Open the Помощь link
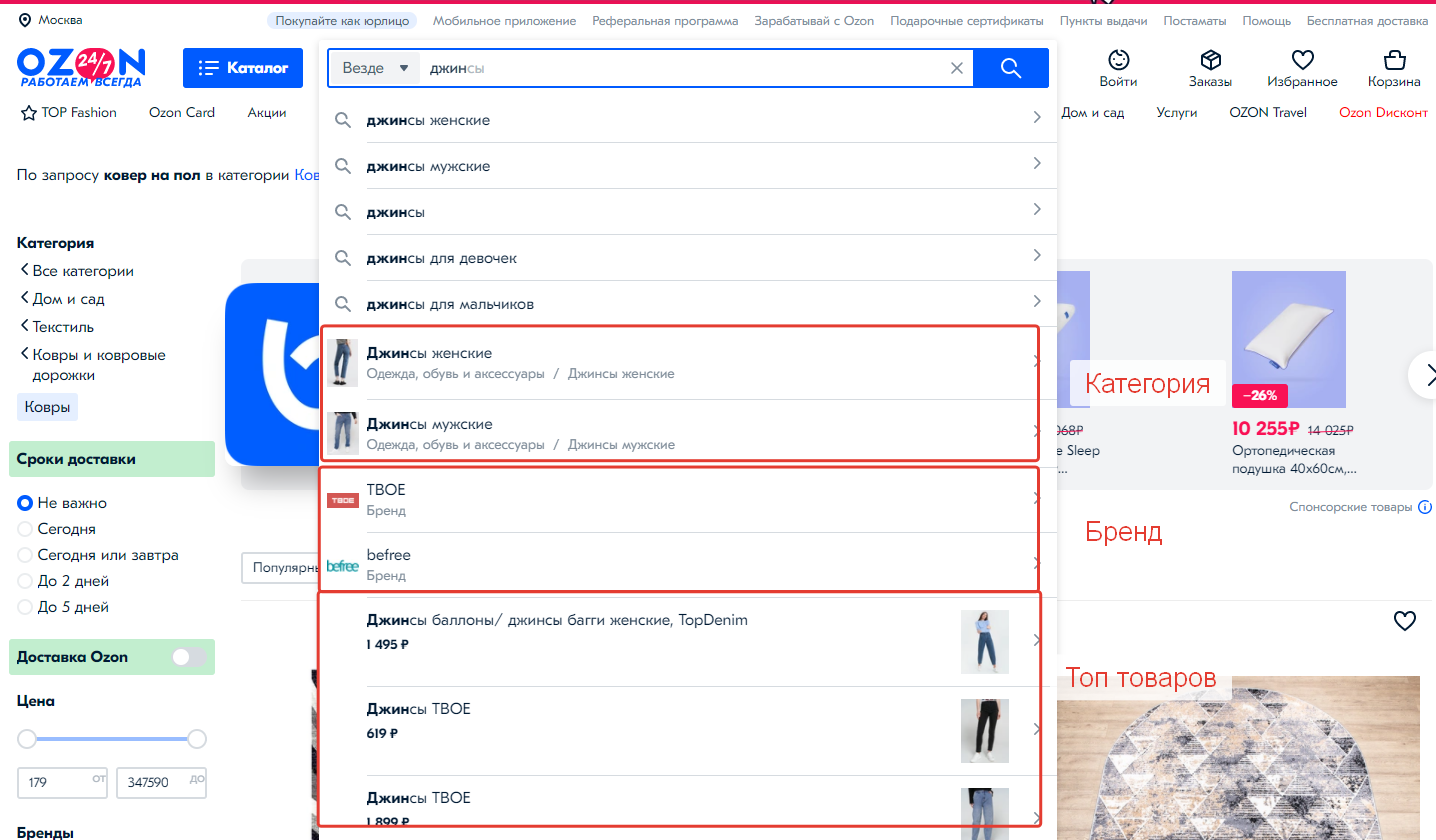Image resolution: width=1436 pixels, height=840 pixels. [x=1267, y=20]
